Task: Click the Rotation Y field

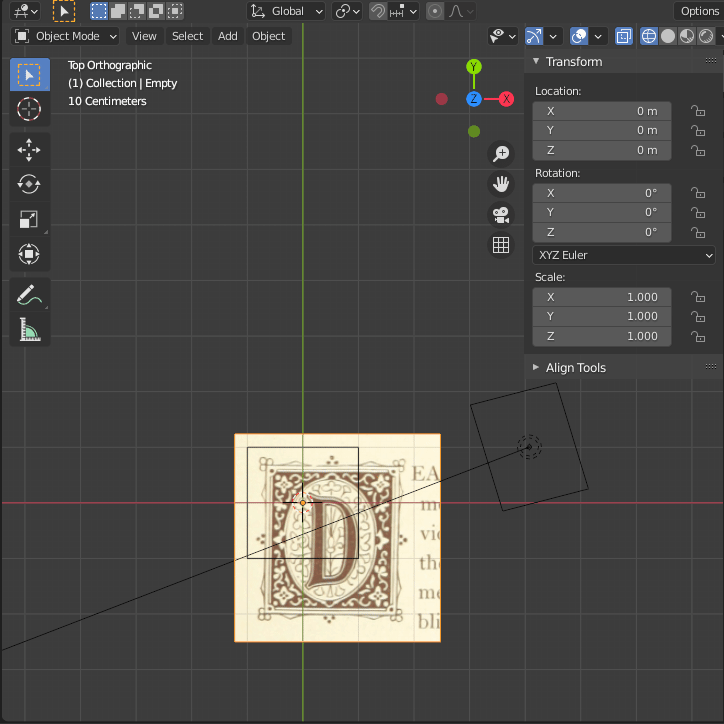Action: point(602,212)
